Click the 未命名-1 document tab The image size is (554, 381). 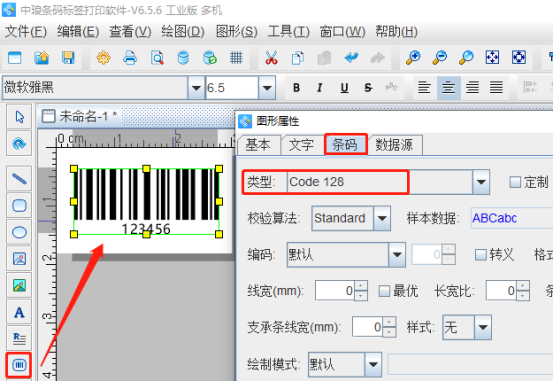coord(80,116)
